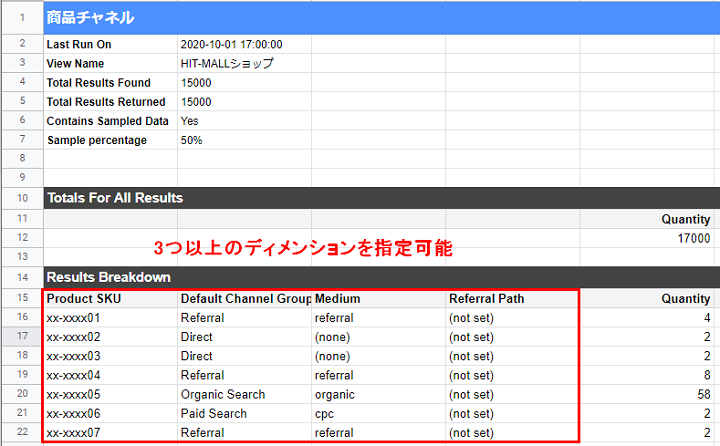
Task: Select the Contains Sampled Data Yes cell
Action: [x=190, y=121]
